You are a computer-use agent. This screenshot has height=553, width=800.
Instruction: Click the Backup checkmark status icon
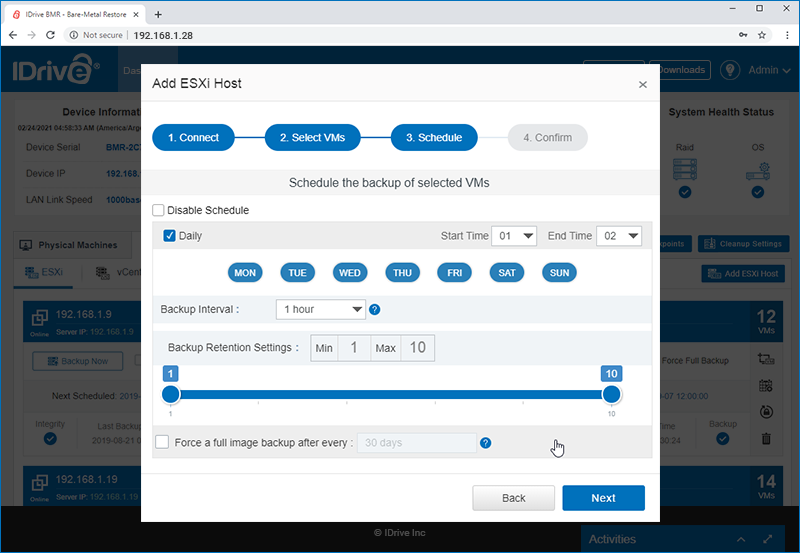click(x=722, y=439)
